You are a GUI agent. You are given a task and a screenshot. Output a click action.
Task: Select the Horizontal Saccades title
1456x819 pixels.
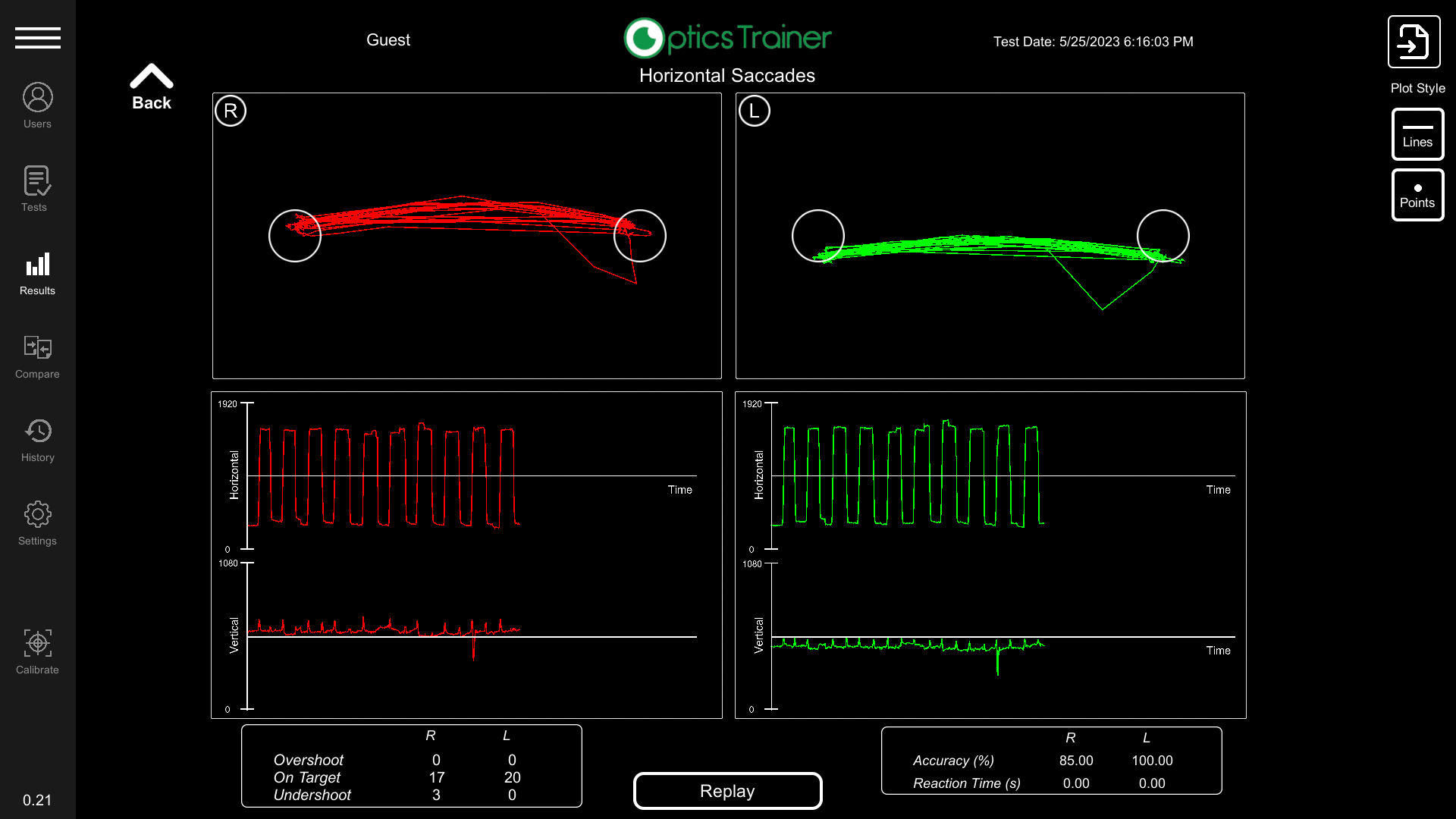[x=727, y=75]
